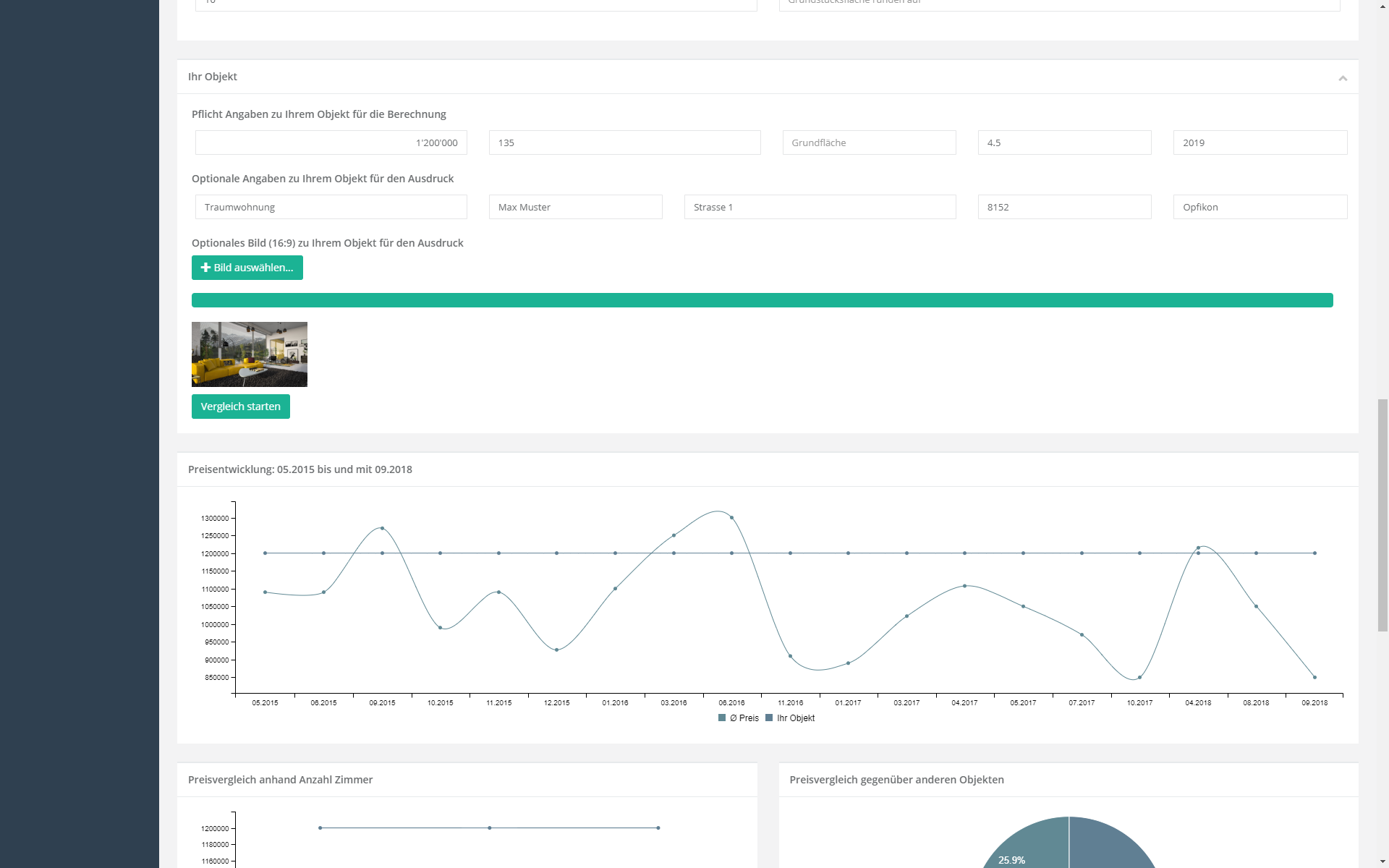Click the price field showing 1'200'000
Screen dimensions: 1389x868
(x=331, y=142)
